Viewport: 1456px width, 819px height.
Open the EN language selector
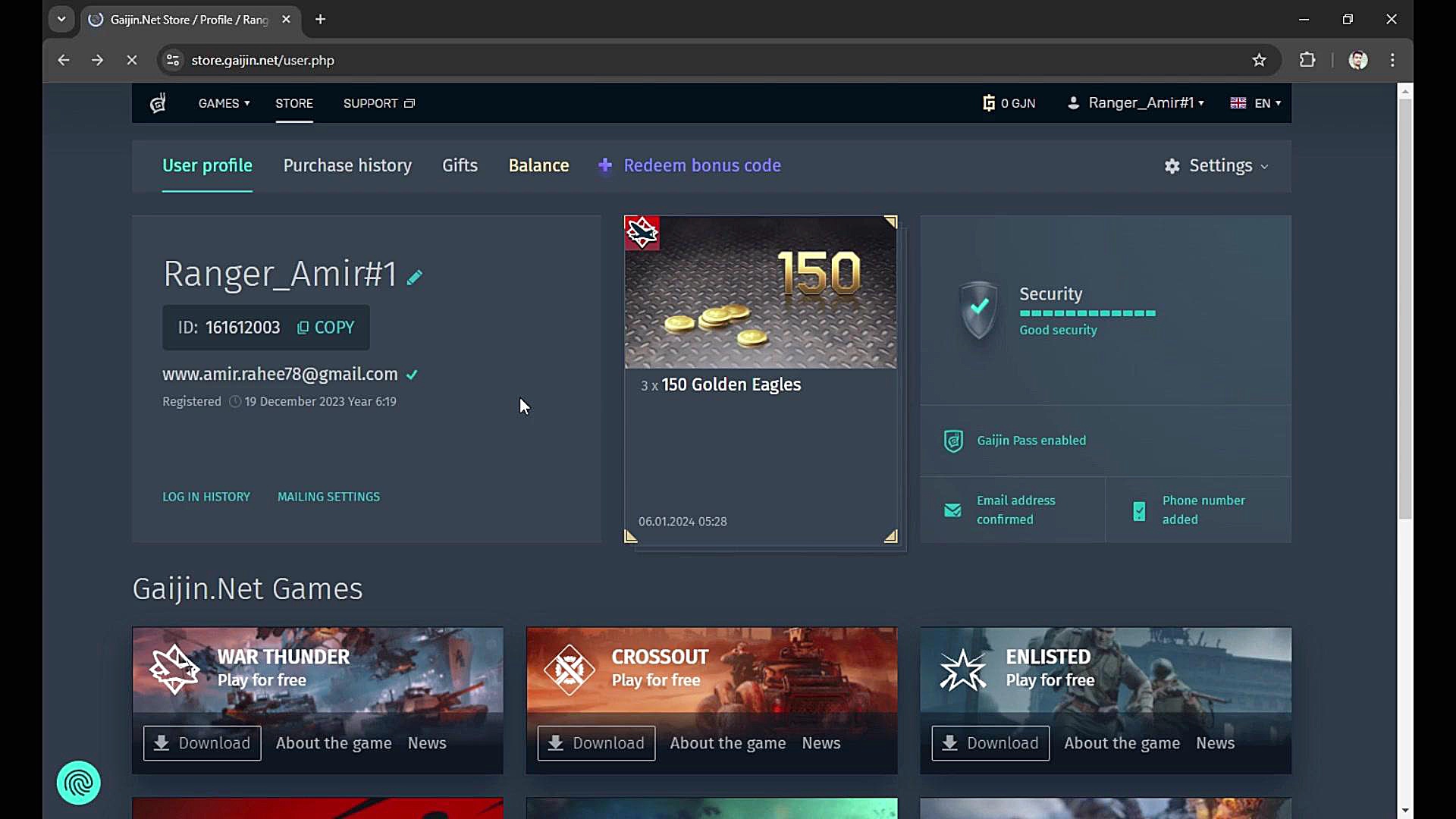point(1256,103)
